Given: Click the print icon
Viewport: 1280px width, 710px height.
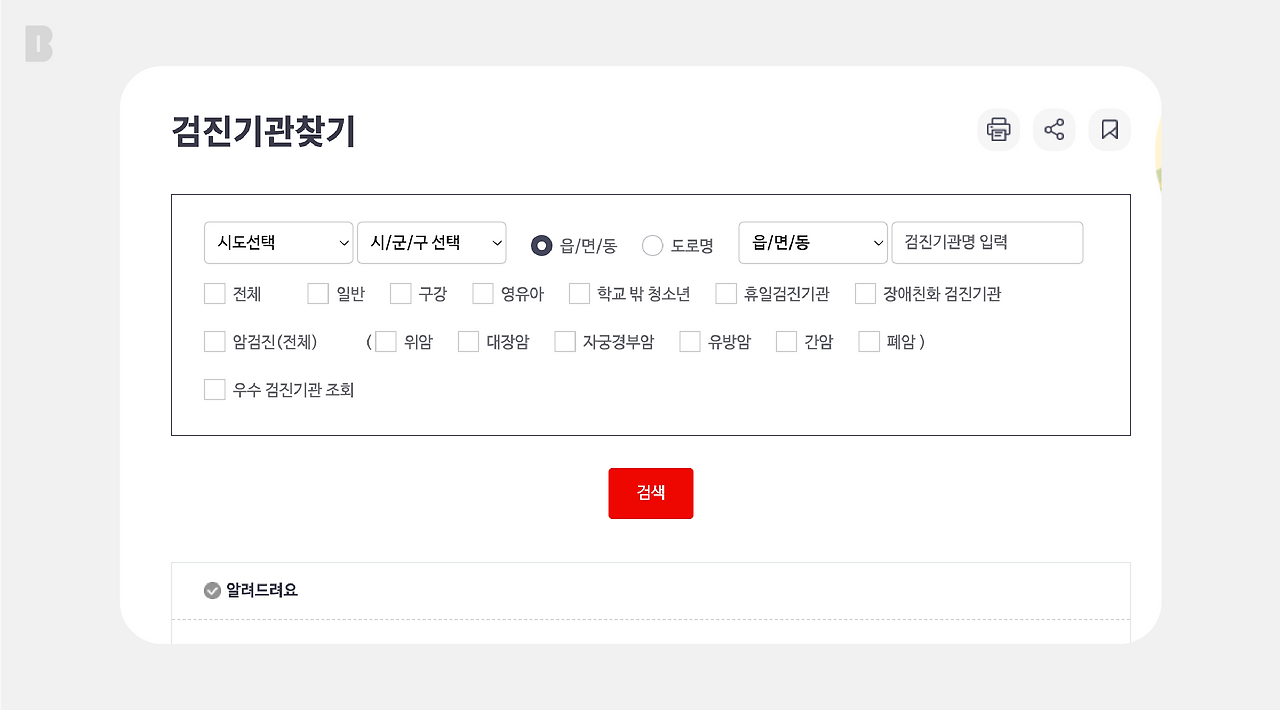Looking at the screenshot, I should coord(998,129).
